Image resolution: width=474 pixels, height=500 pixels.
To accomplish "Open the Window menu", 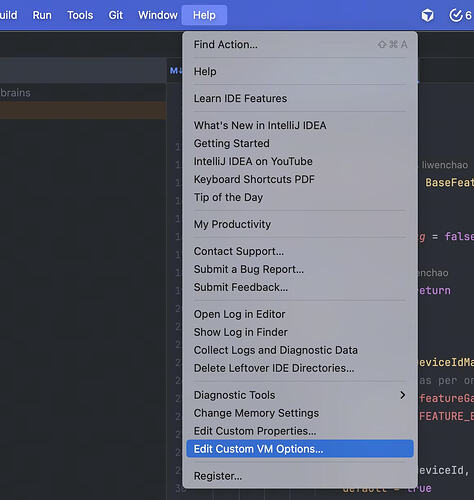I will pyautogui.click(x=158, y=15).
